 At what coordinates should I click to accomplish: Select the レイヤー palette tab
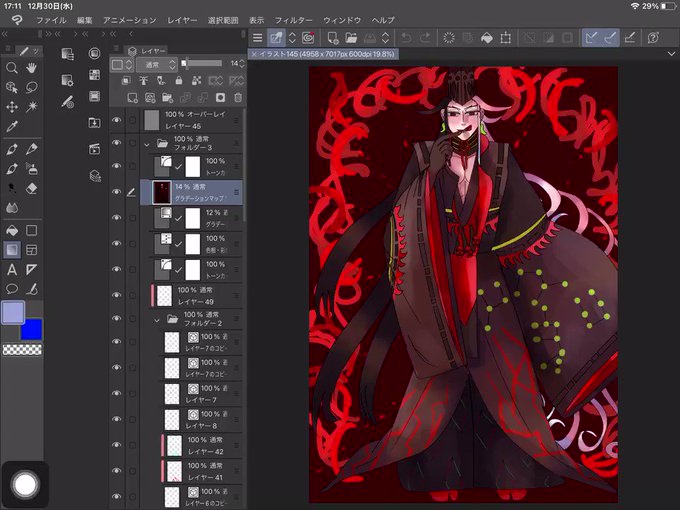coord(147,51)
